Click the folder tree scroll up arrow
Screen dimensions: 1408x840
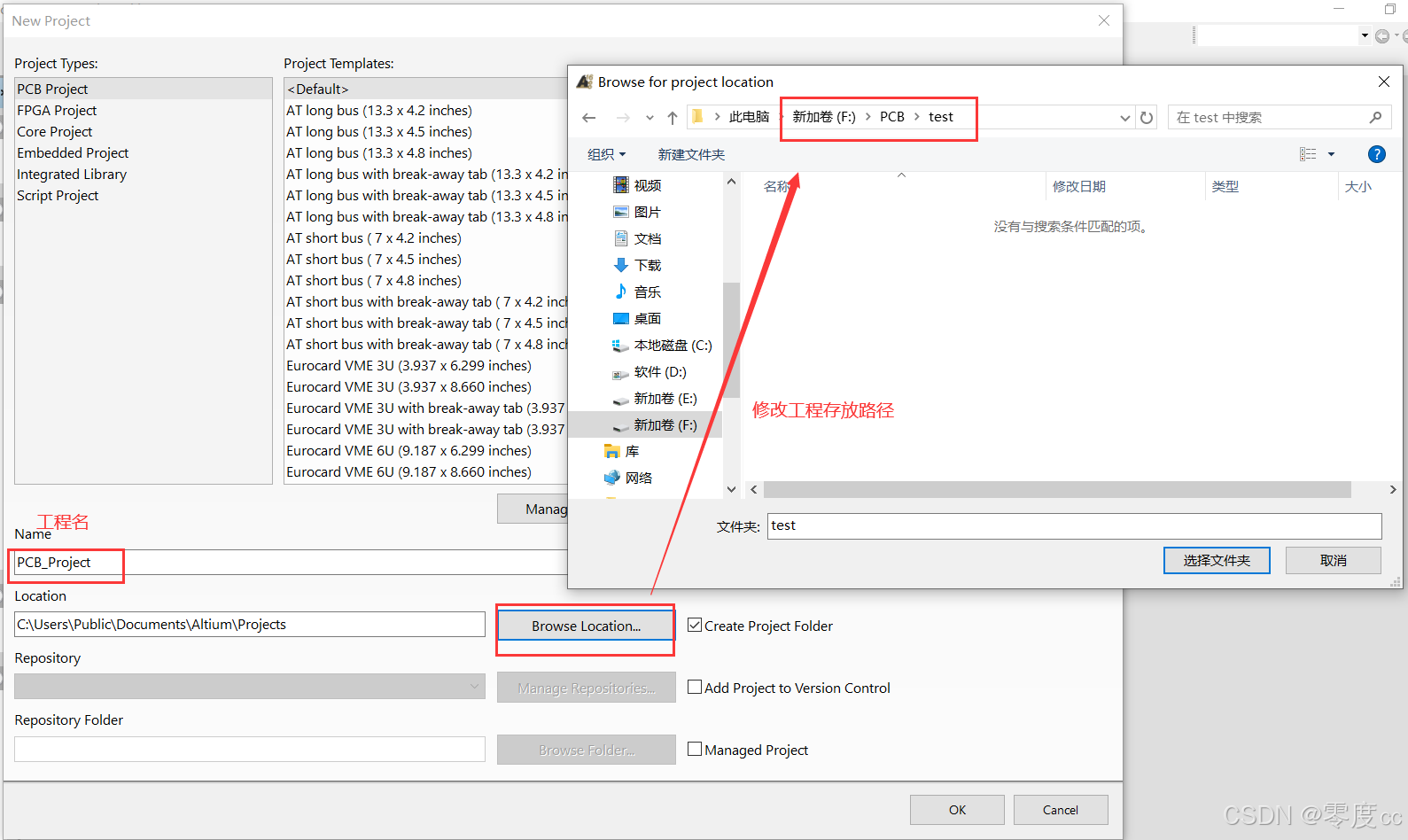[x=731, y=182]
